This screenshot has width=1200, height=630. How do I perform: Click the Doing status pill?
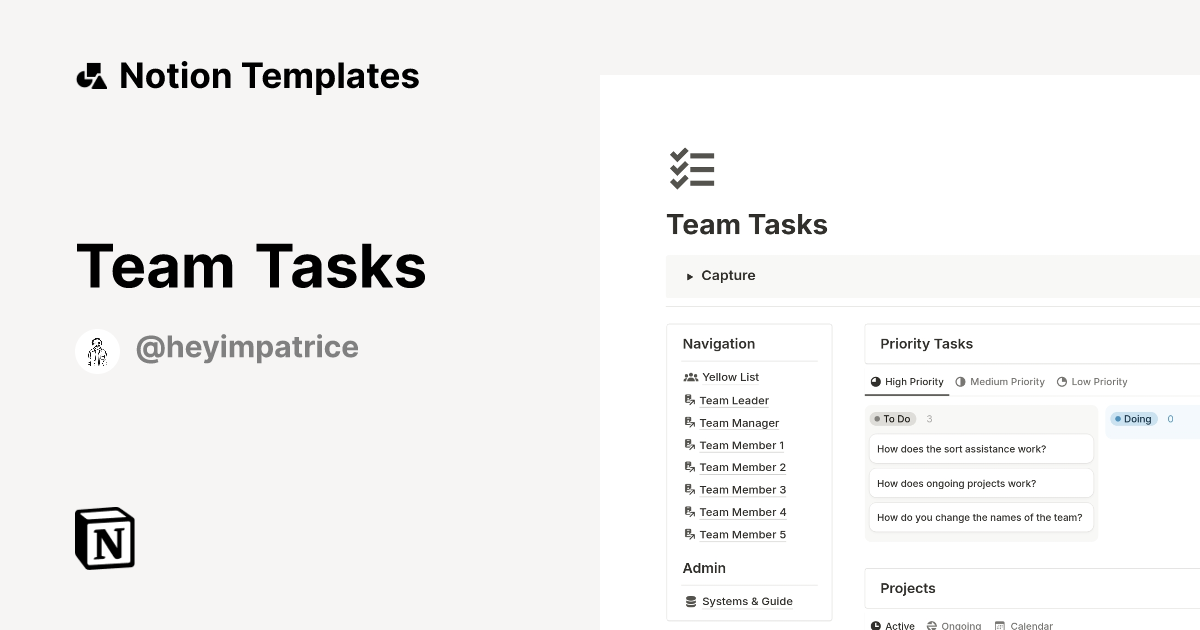[1133, 419]
